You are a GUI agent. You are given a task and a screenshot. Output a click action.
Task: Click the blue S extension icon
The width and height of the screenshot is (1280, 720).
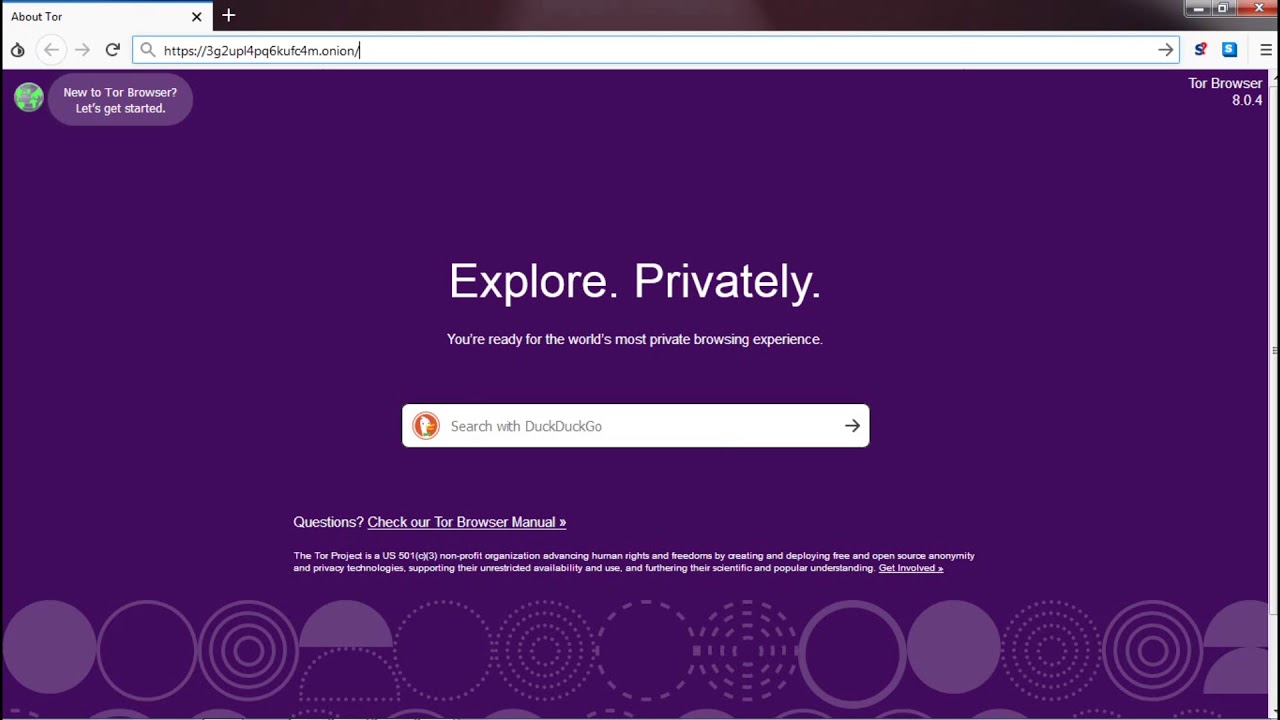[x=1230, y=50]
